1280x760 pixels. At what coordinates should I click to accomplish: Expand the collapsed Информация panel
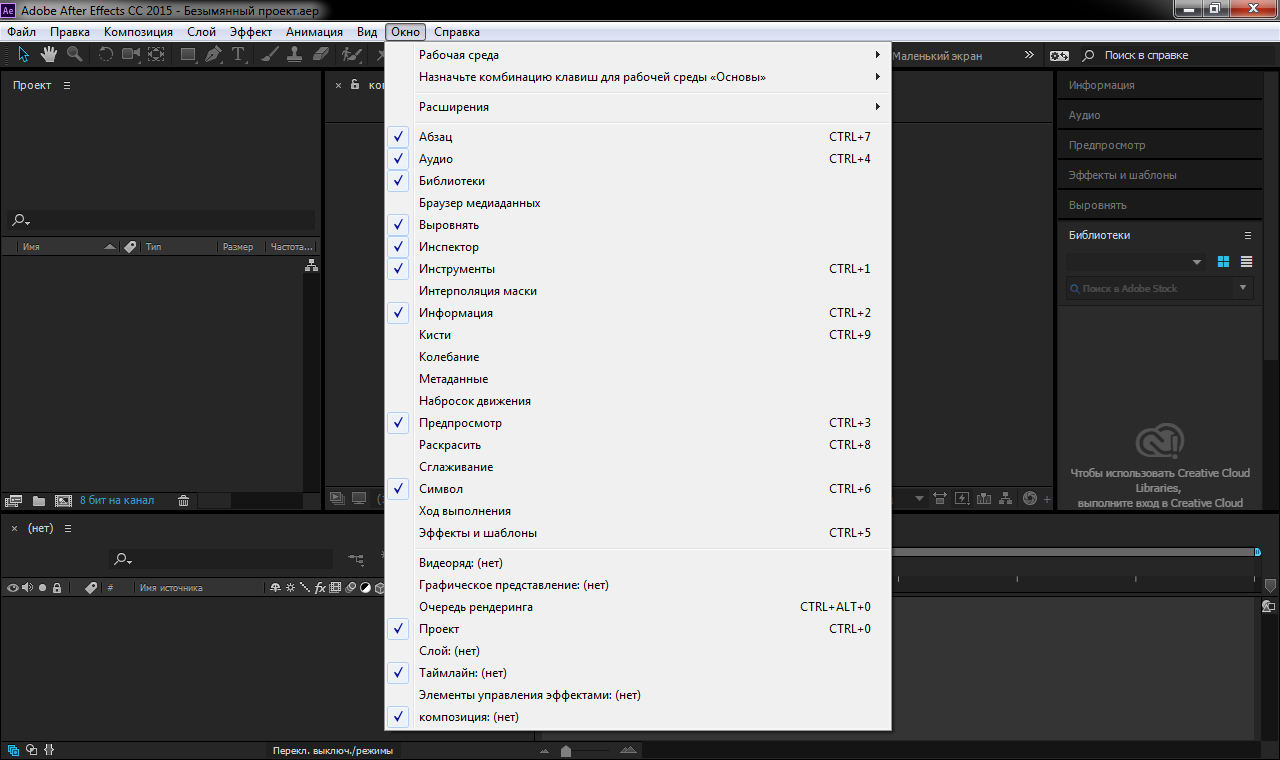1160,85
